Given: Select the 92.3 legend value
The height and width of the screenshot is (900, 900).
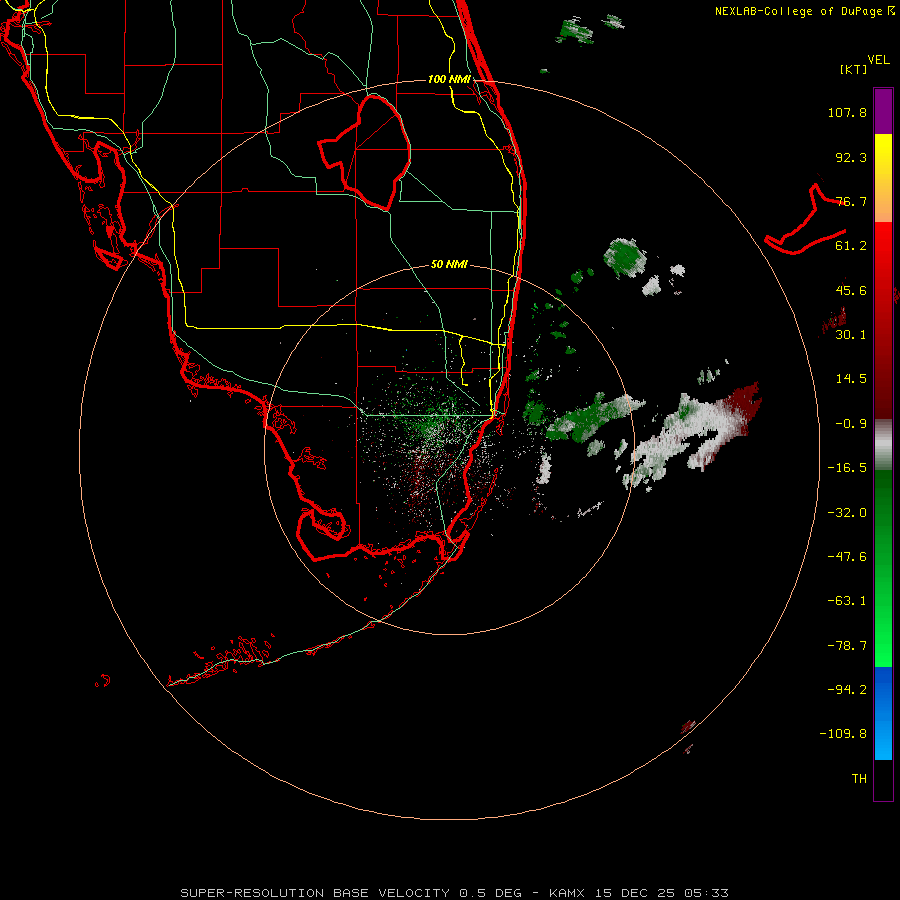Looking at the screenshot, I should coord(851,157).
